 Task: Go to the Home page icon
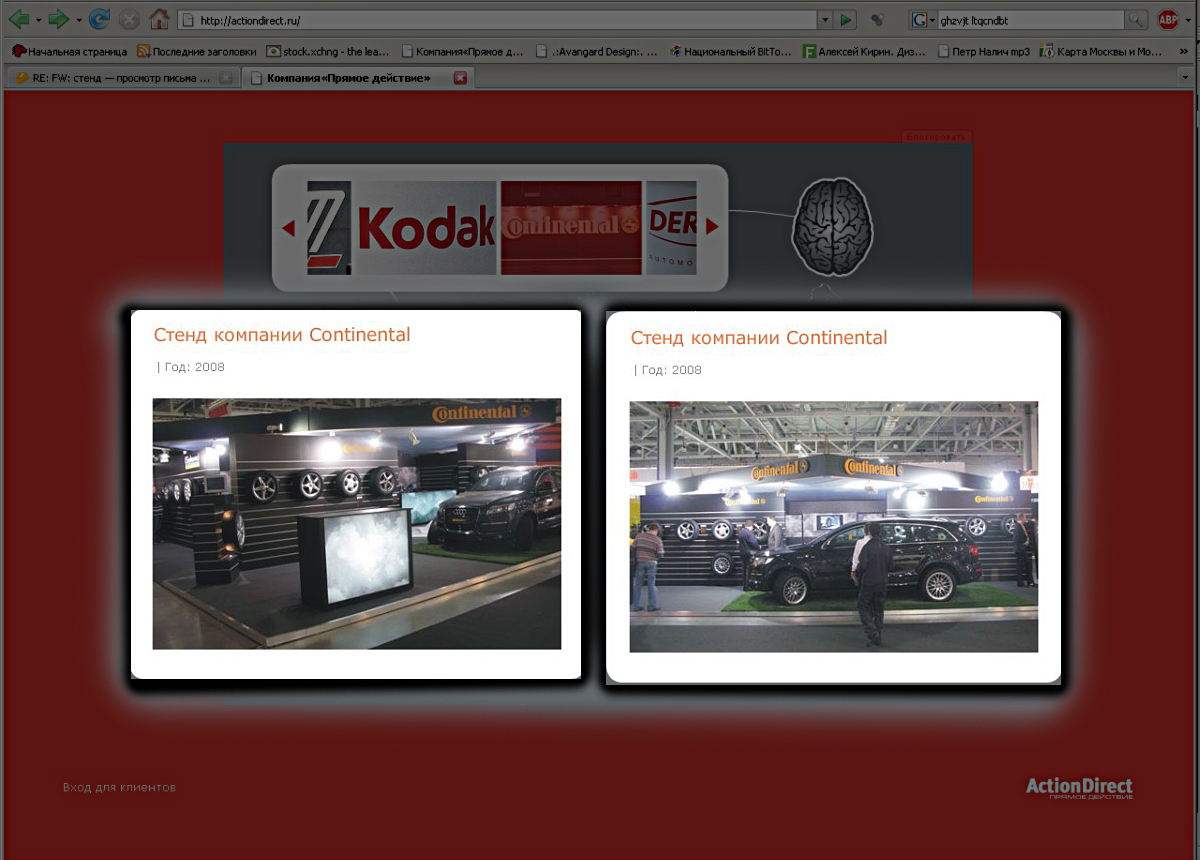(x=159, y=20)
